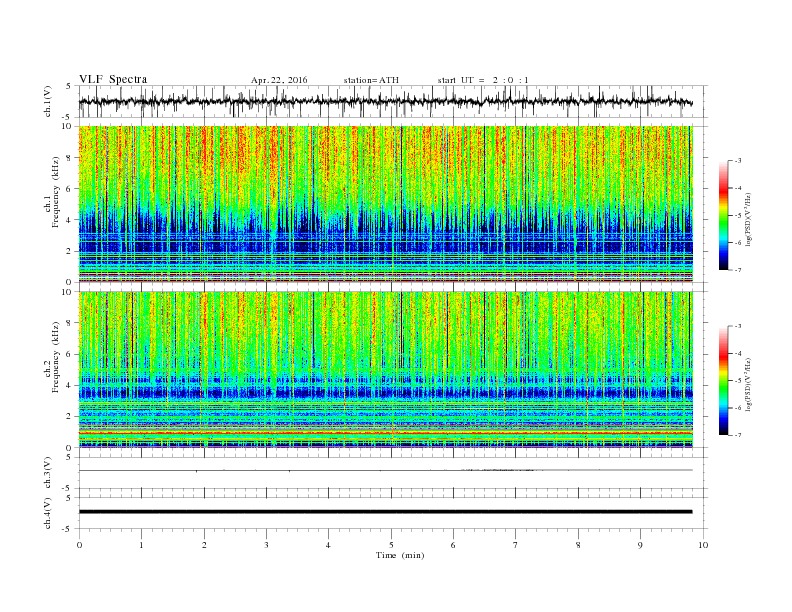Screen dimensions: 792x612
Task: Click time axis tick label "4"
Action: pos(328,545)
